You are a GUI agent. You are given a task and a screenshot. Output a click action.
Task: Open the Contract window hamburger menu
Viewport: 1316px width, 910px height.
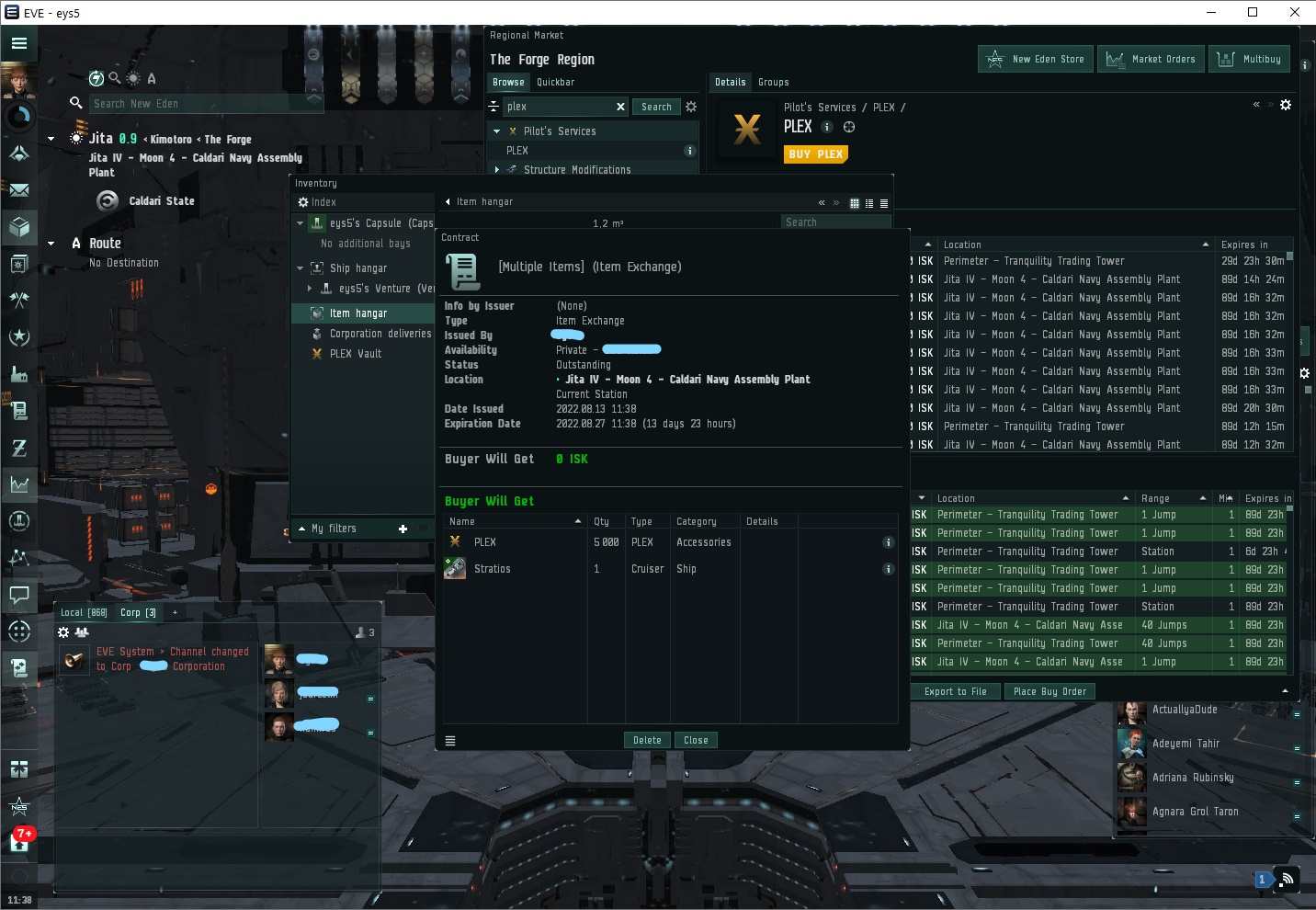point(450,741)
